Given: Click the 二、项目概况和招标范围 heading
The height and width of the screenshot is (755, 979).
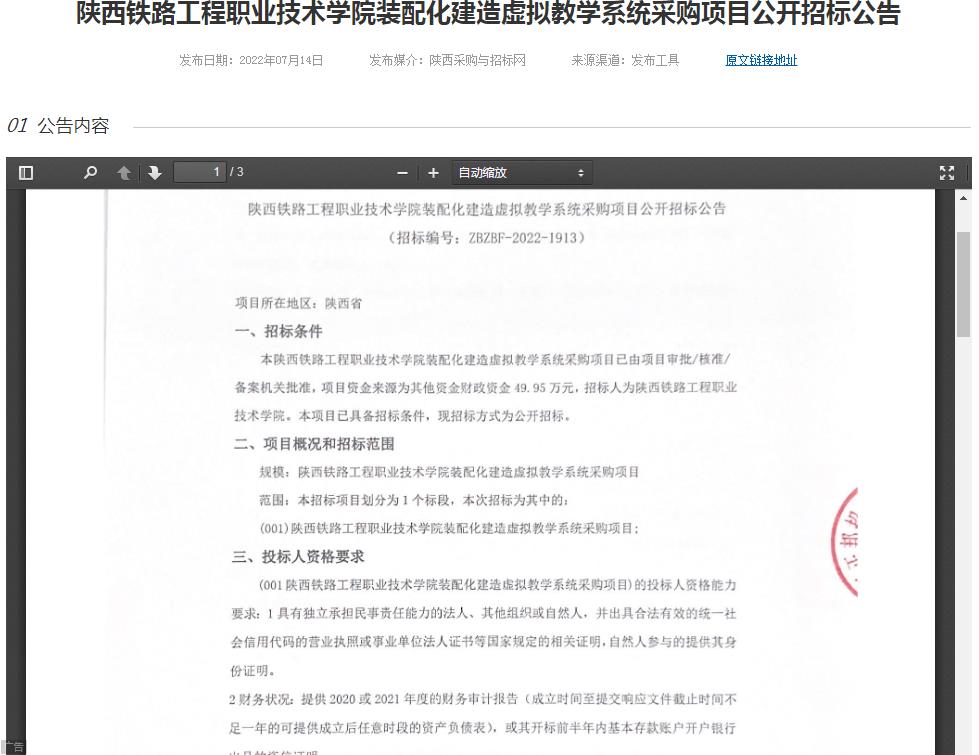Looking at the screenshot, I should point(314,444).
